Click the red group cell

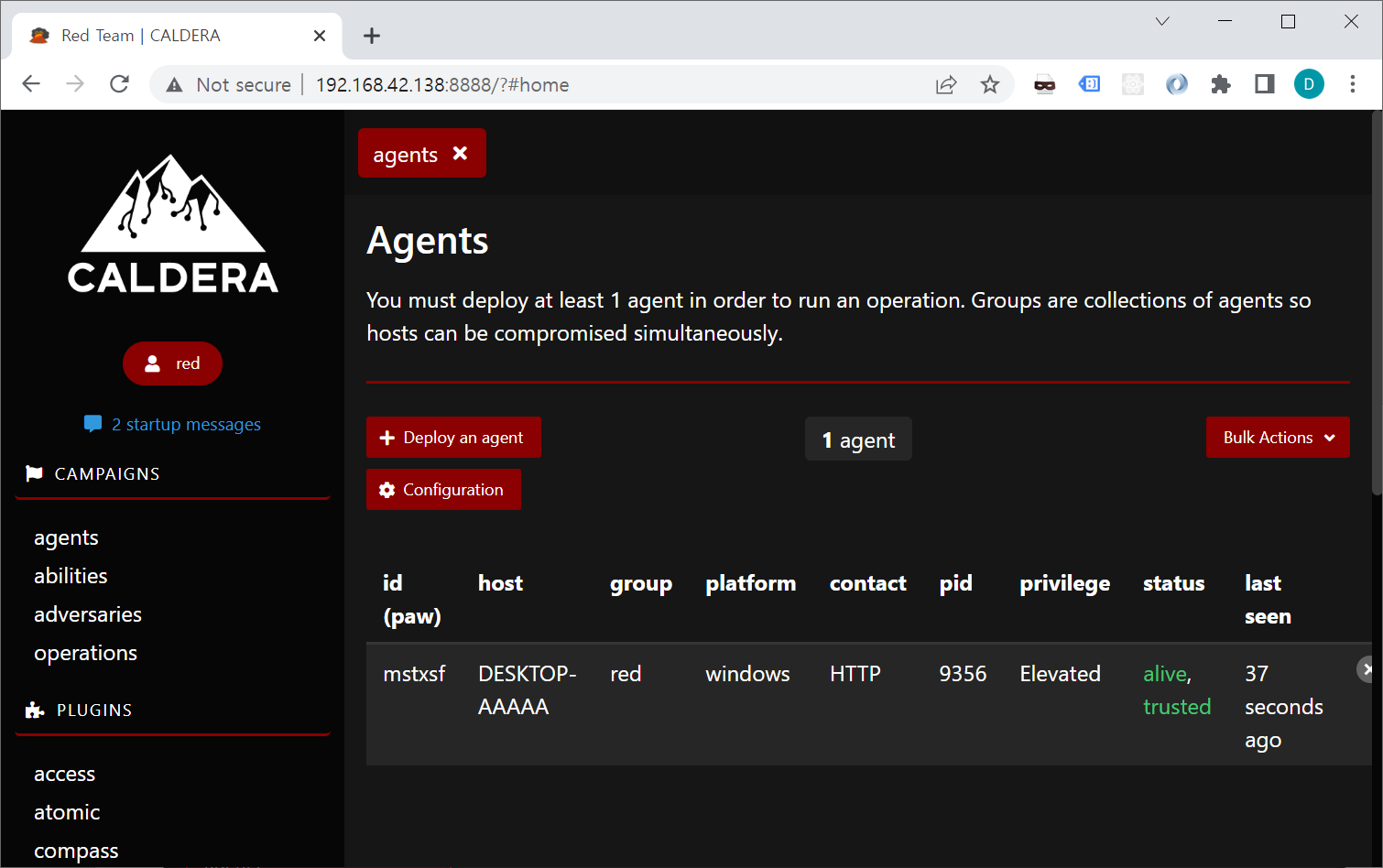tap(626, 674)
